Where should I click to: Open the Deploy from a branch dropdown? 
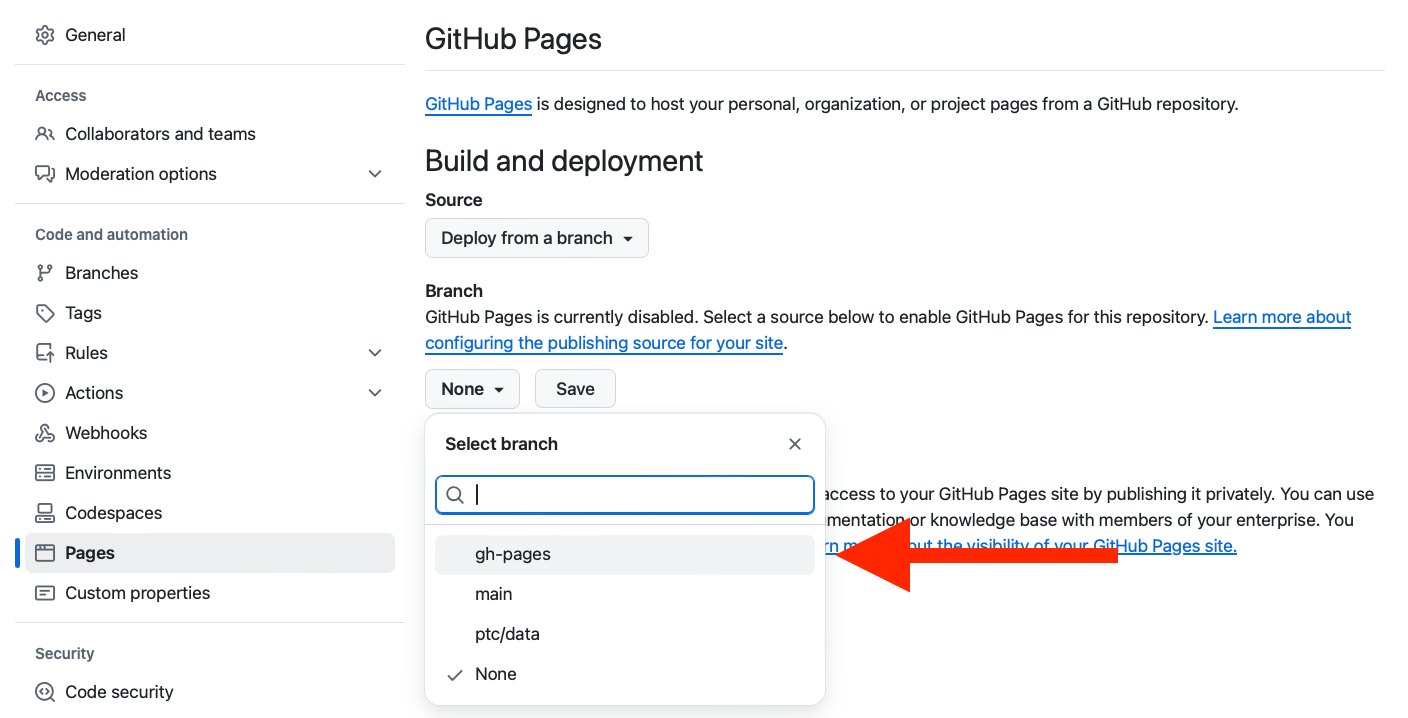coord(537,238)
